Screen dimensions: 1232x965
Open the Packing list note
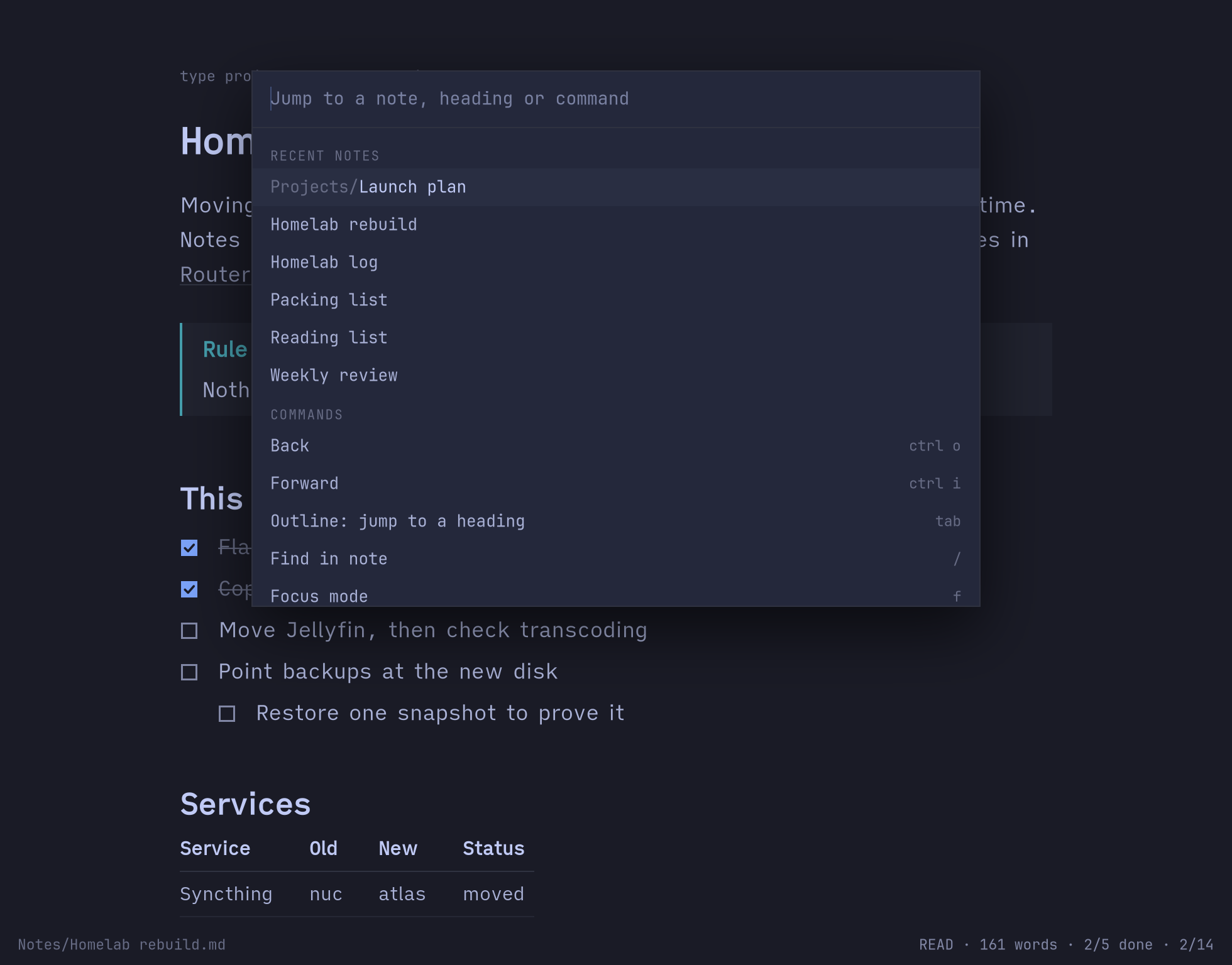[615, 300]
